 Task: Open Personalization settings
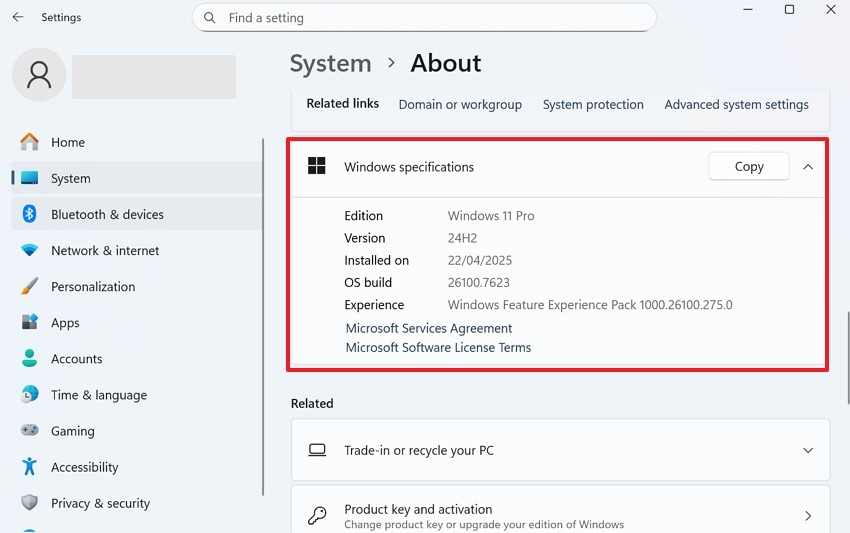[137, 286]
